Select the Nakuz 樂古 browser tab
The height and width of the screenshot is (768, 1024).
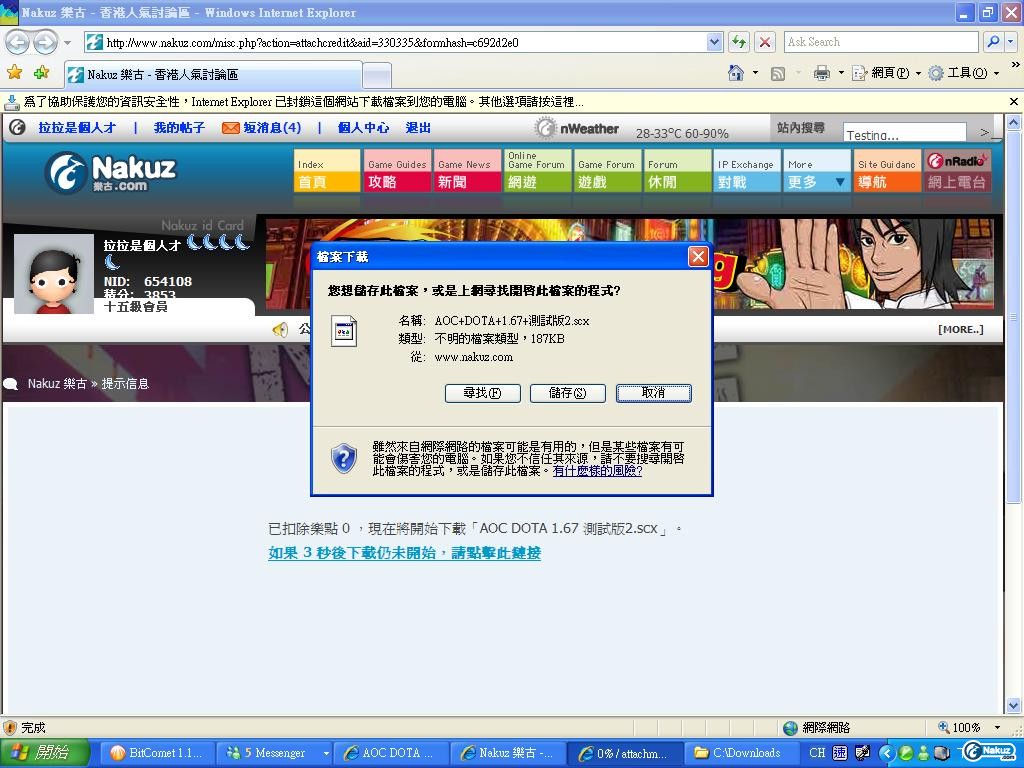[x=213, y=74]
